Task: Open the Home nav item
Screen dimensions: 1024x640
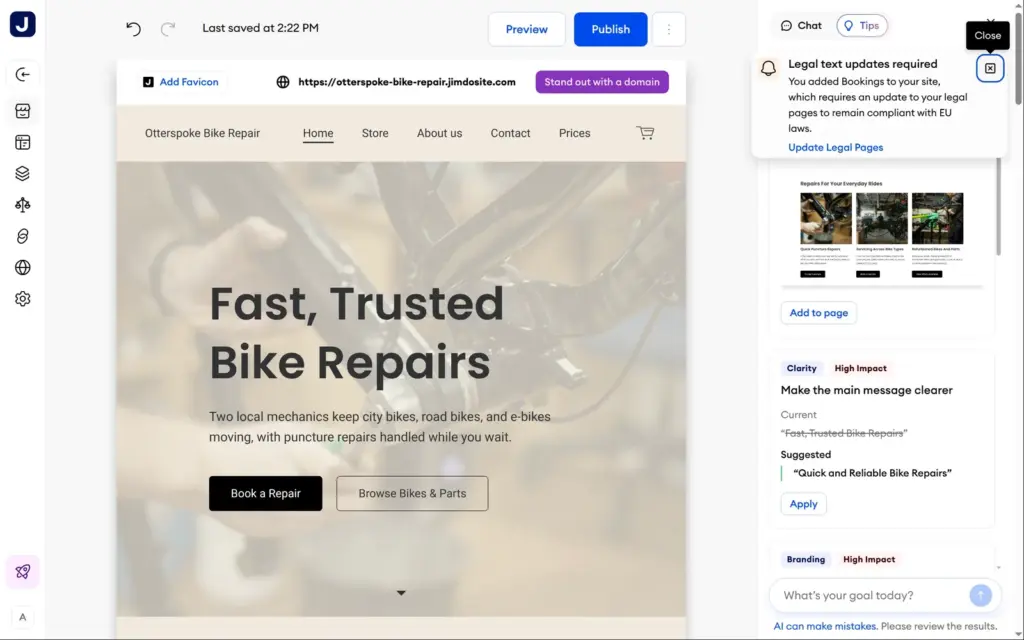Action: coord(318,133)
